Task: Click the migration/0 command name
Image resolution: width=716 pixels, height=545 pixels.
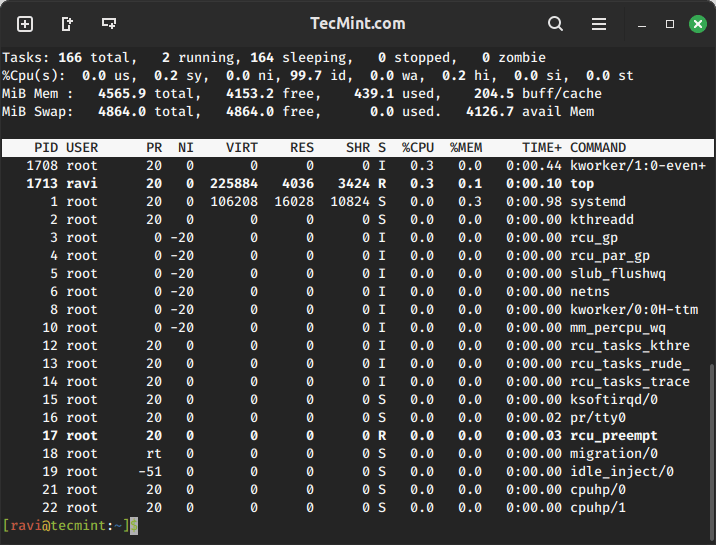Action: pyautogui.click(x=614, y=454)
